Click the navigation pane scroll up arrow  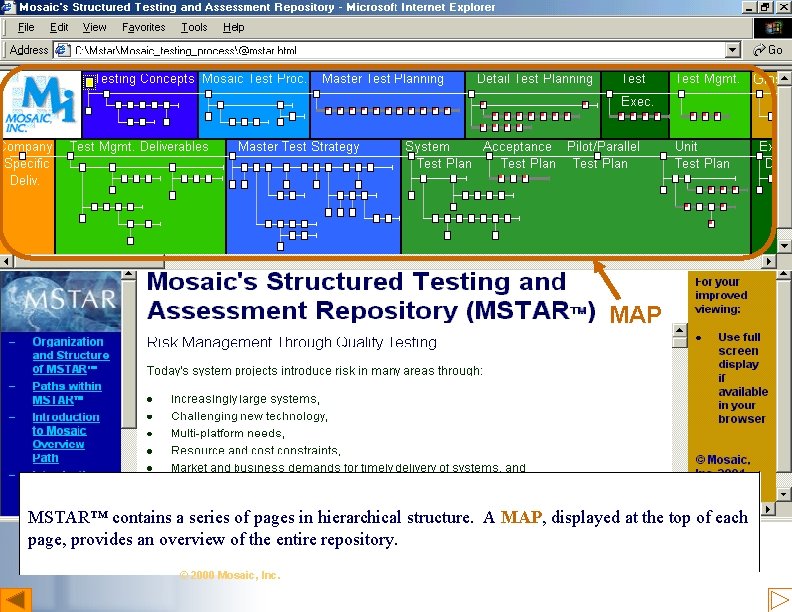coord(129,275)
